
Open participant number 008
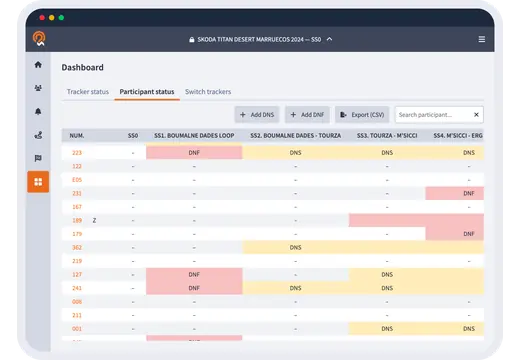tap(77, 302)
